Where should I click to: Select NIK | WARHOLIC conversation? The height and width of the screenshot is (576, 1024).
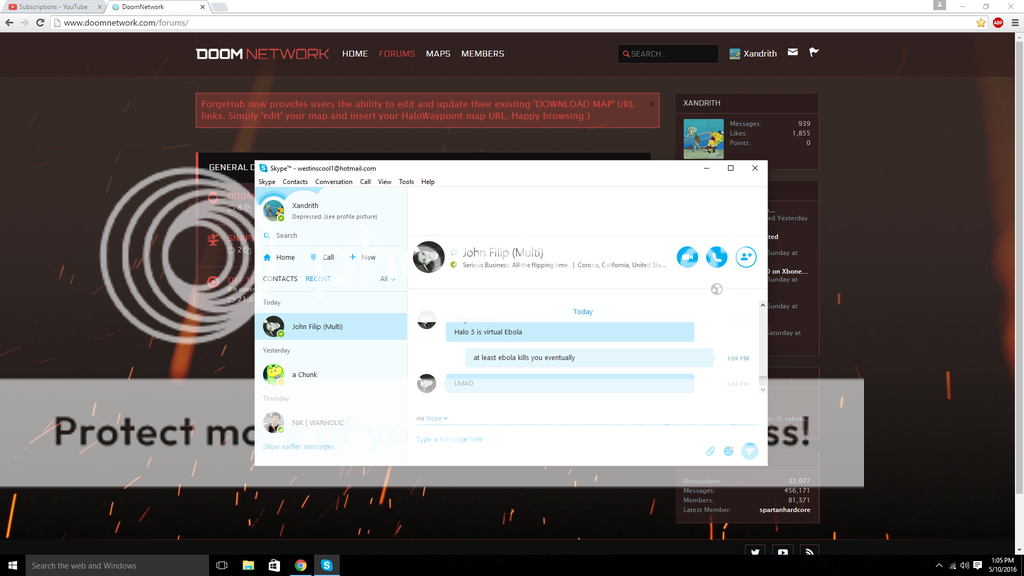coord(331,423)
